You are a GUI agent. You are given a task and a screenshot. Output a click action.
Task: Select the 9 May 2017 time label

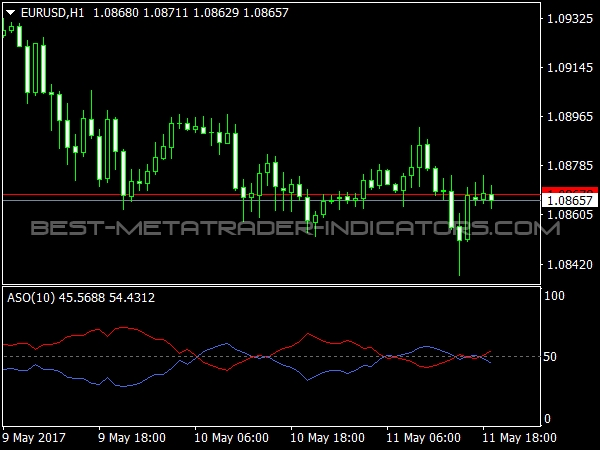(34, 437)
